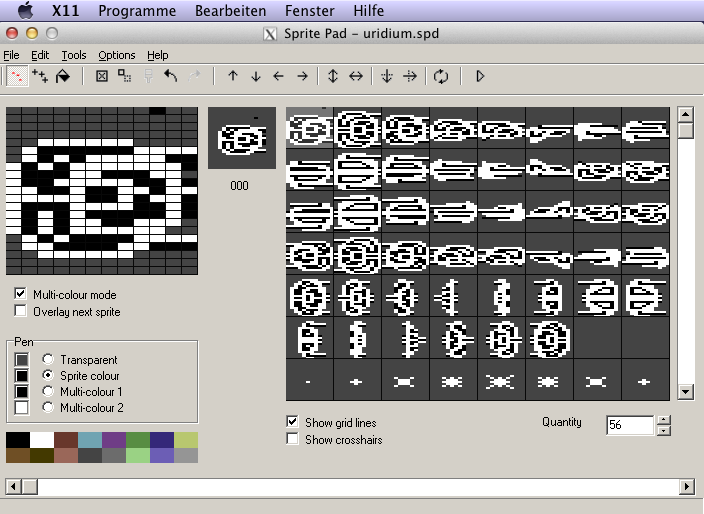Screen dimensions: 704x514
Task: Start animation with the play triangle icon
Action: click(480, 76)
